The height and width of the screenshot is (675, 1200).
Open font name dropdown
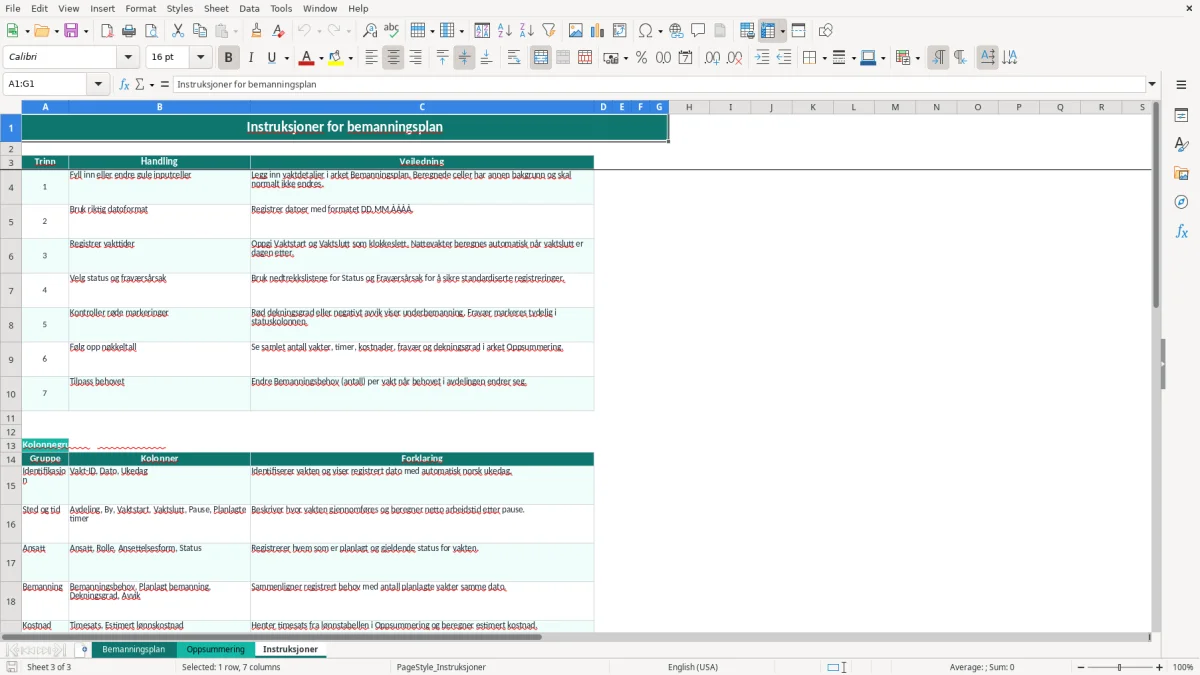click(126, 58)
